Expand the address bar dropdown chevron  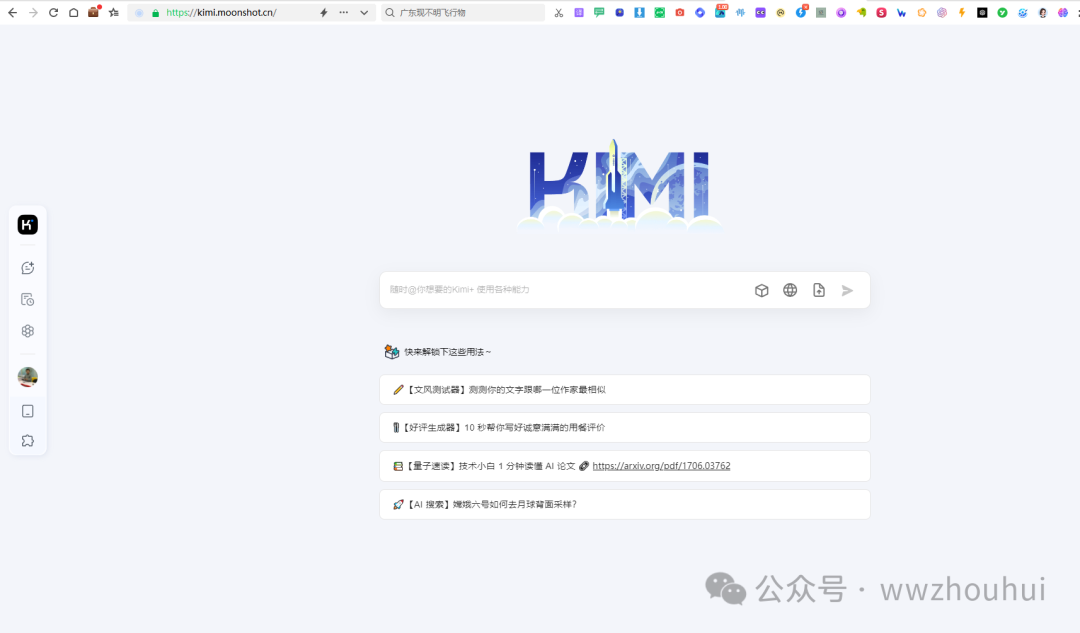point(364,12)
